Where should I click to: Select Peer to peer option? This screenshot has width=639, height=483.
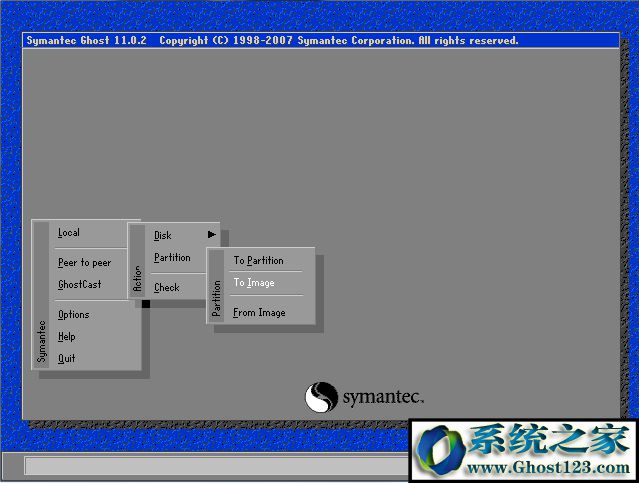tap(84, 263)
